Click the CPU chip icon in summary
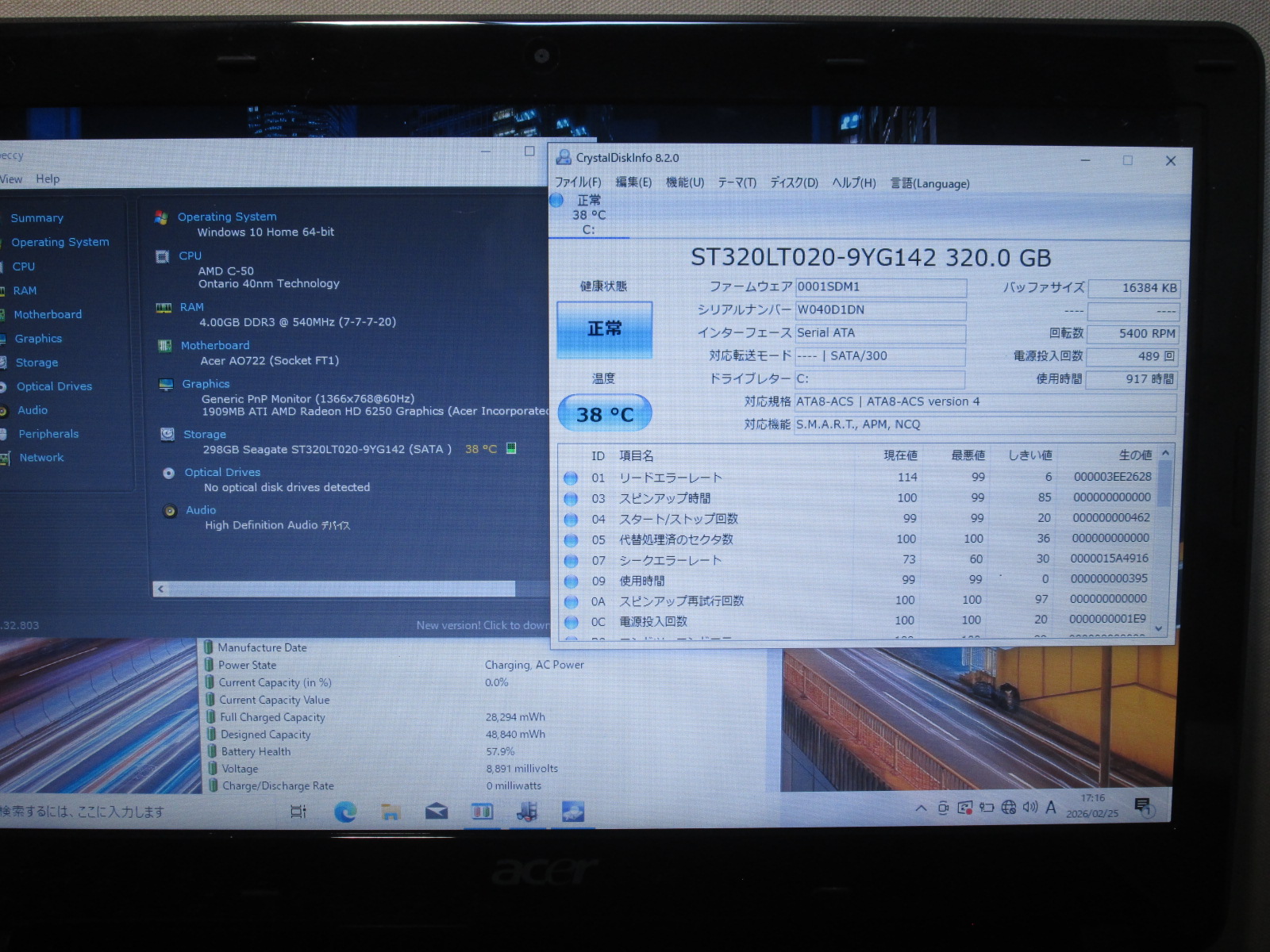 pyautogui.click(x=163, y=256)
